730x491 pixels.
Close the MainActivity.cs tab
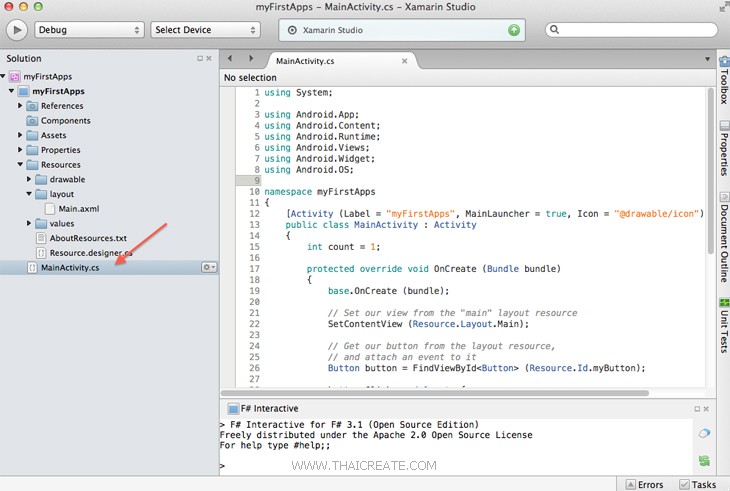pyautogui.click(x=405, y=61)
